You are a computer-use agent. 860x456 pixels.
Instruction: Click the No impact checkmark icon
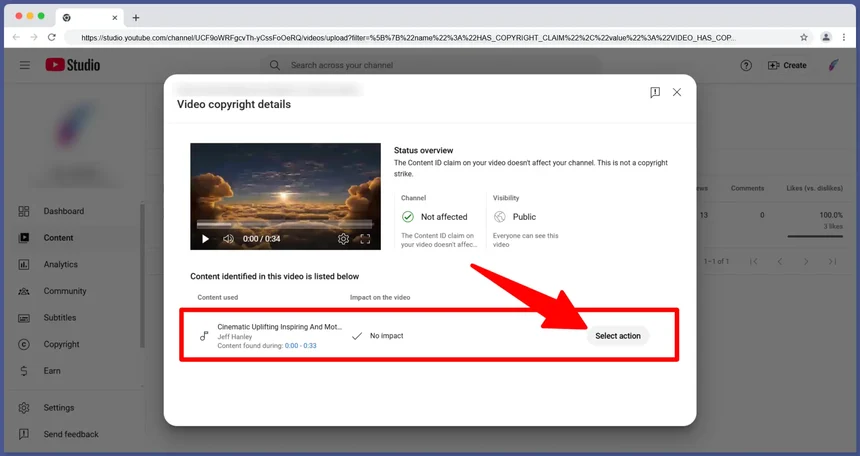[x=357, y=336]
